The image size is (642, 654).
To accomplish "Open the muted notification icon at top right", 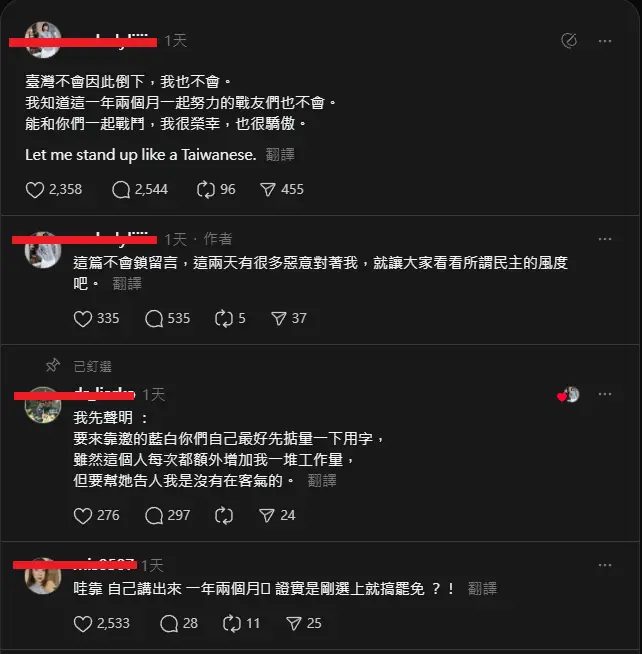I will (569, 40).
